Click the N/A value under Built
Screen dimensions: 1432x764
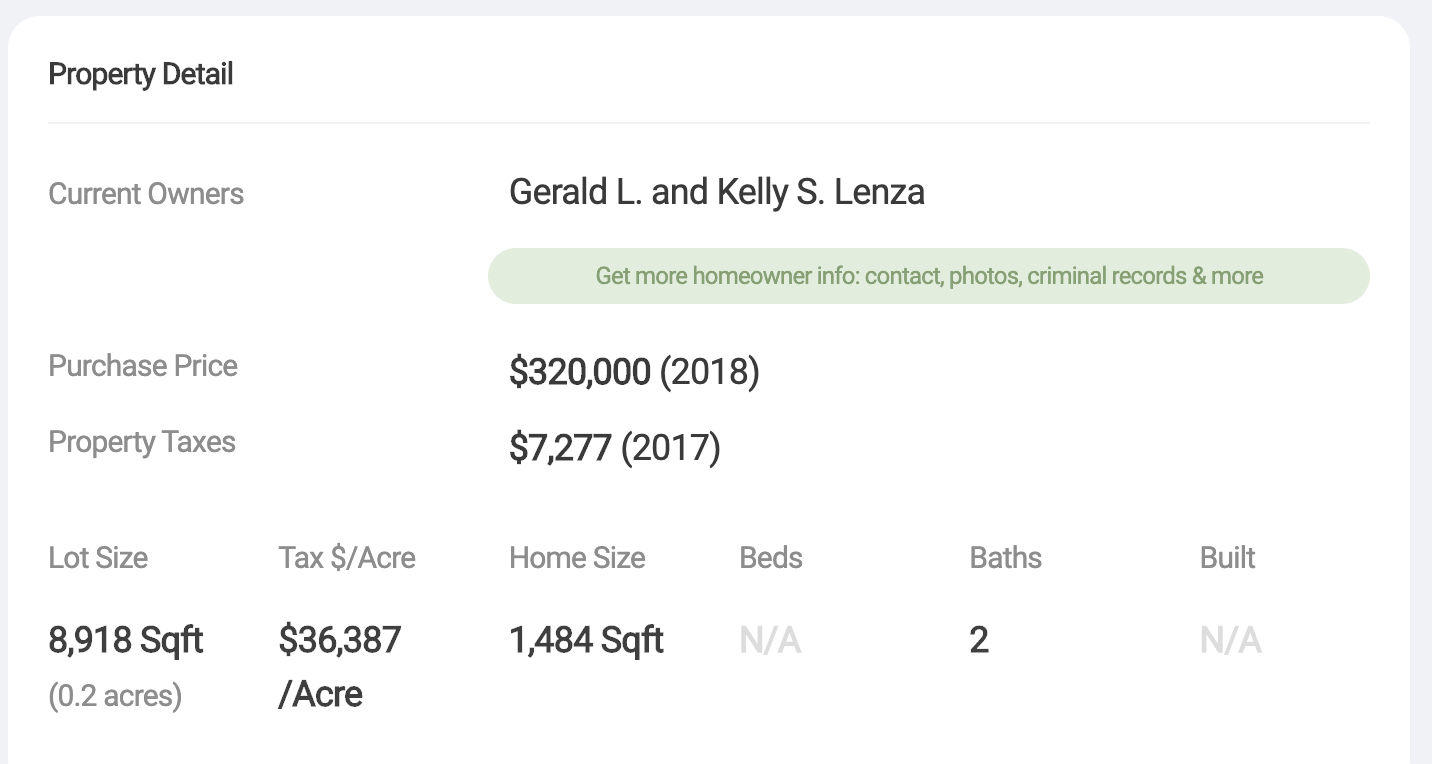point(1230,640)
